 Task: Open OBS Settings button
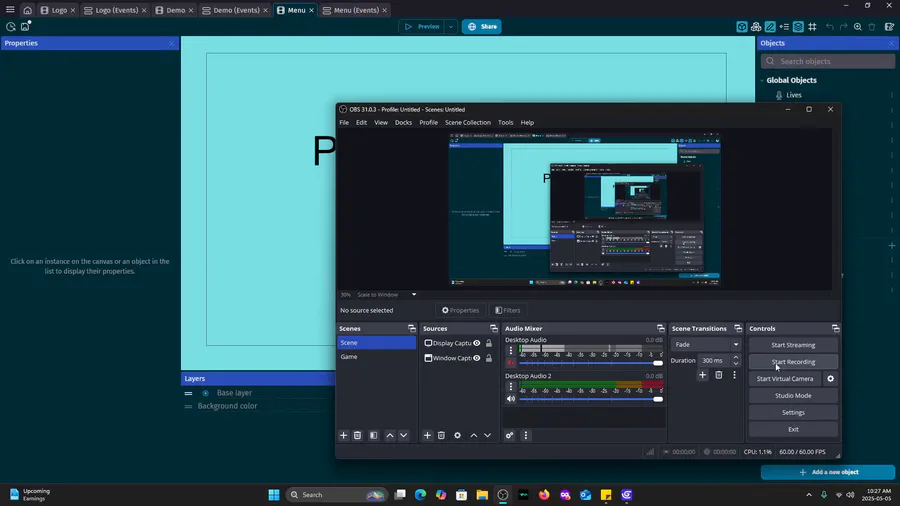793,412
